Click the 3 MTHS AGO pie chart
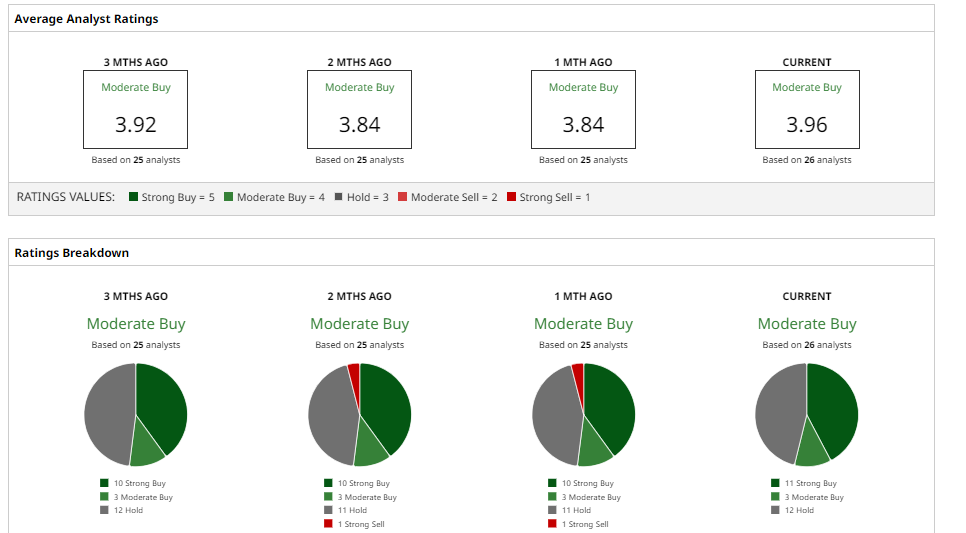Image resolution: width=966 pixels, height=533 pixels. [x=136, y=415]
